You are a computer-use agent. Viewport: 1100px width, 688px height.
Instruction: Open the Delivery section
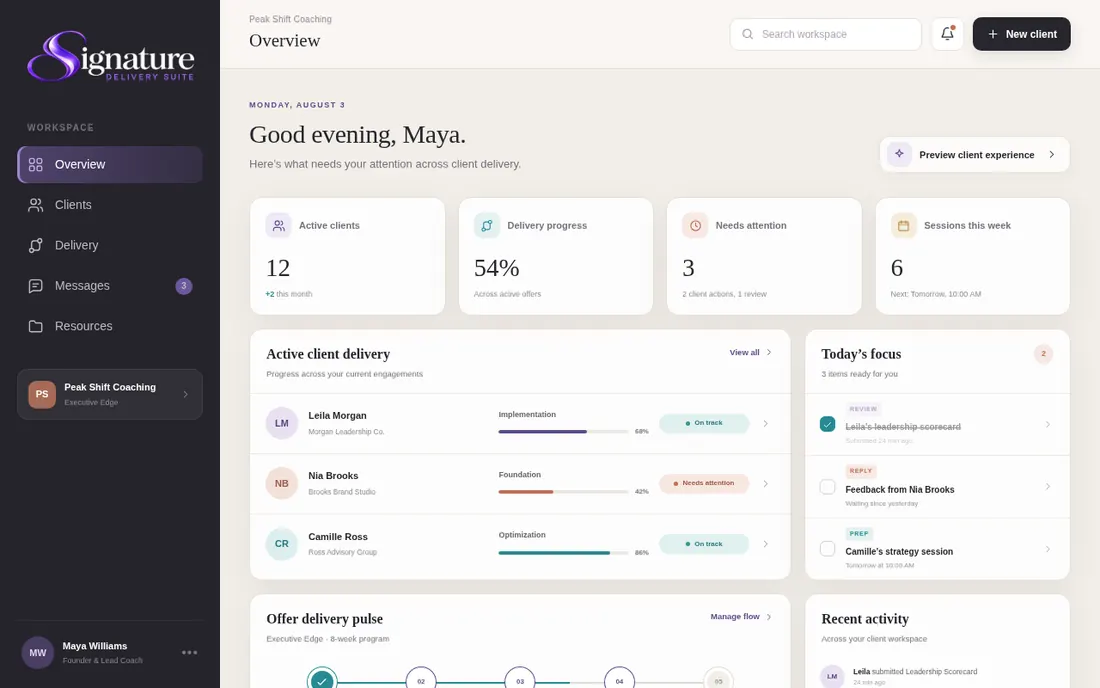click(x=110, y=245)
